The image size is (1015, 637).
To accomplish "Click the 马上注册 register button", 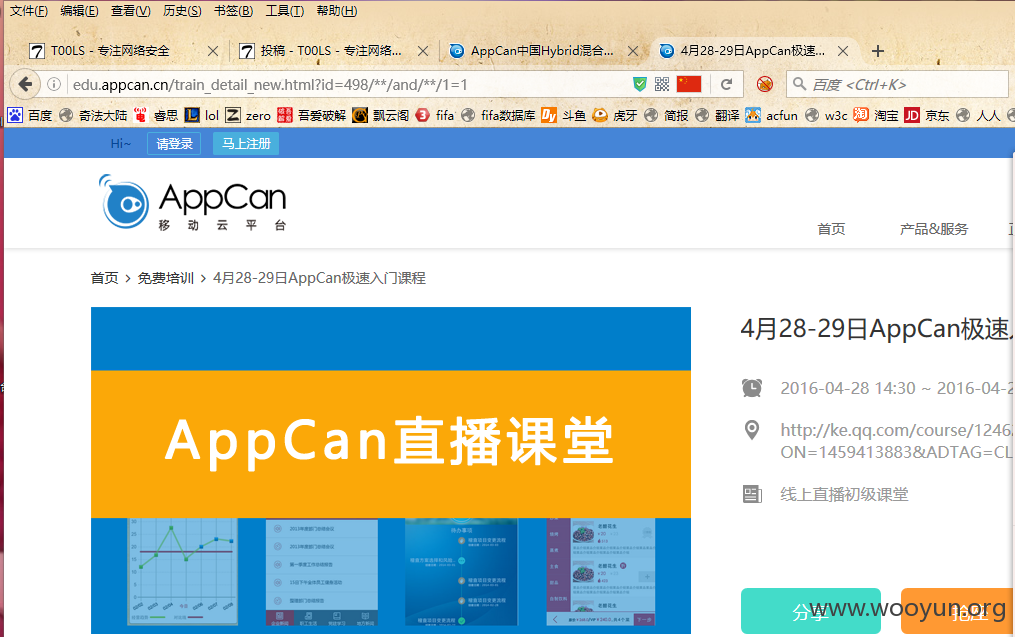I will click(246, 144).
